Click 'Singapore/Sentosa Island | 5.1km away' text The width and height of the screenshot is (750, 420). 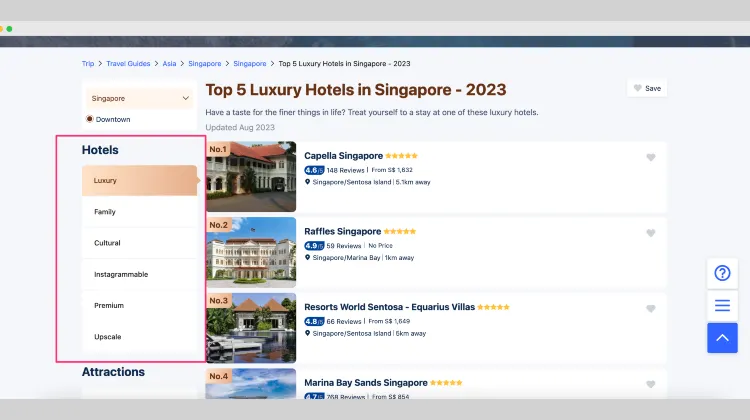coord(371,182)
